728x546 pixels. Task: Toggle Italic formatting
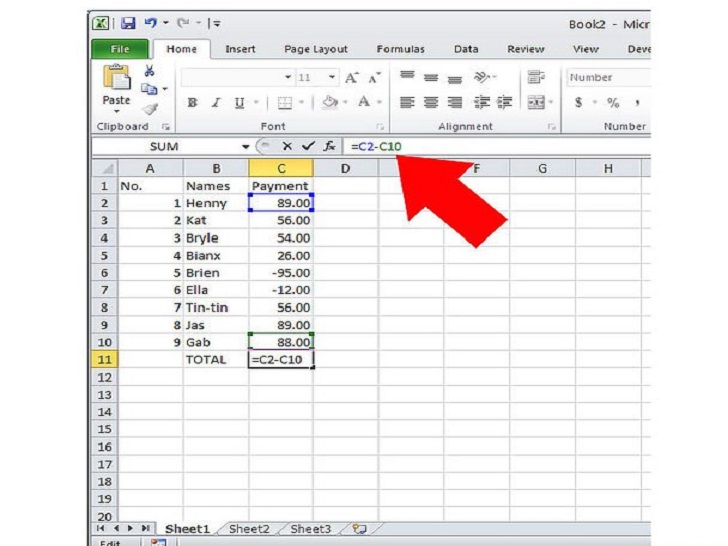coord(216,102)
